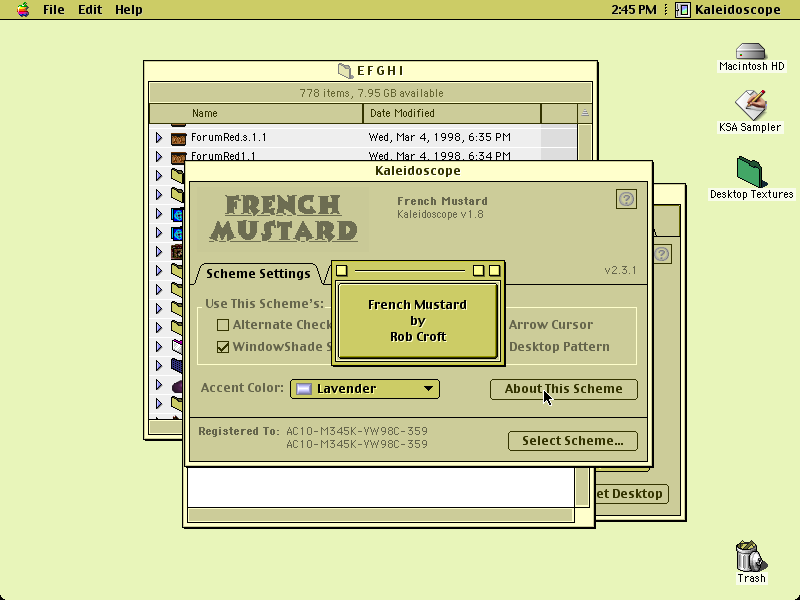Sort EFGHI list by Name column

[256, 113]
